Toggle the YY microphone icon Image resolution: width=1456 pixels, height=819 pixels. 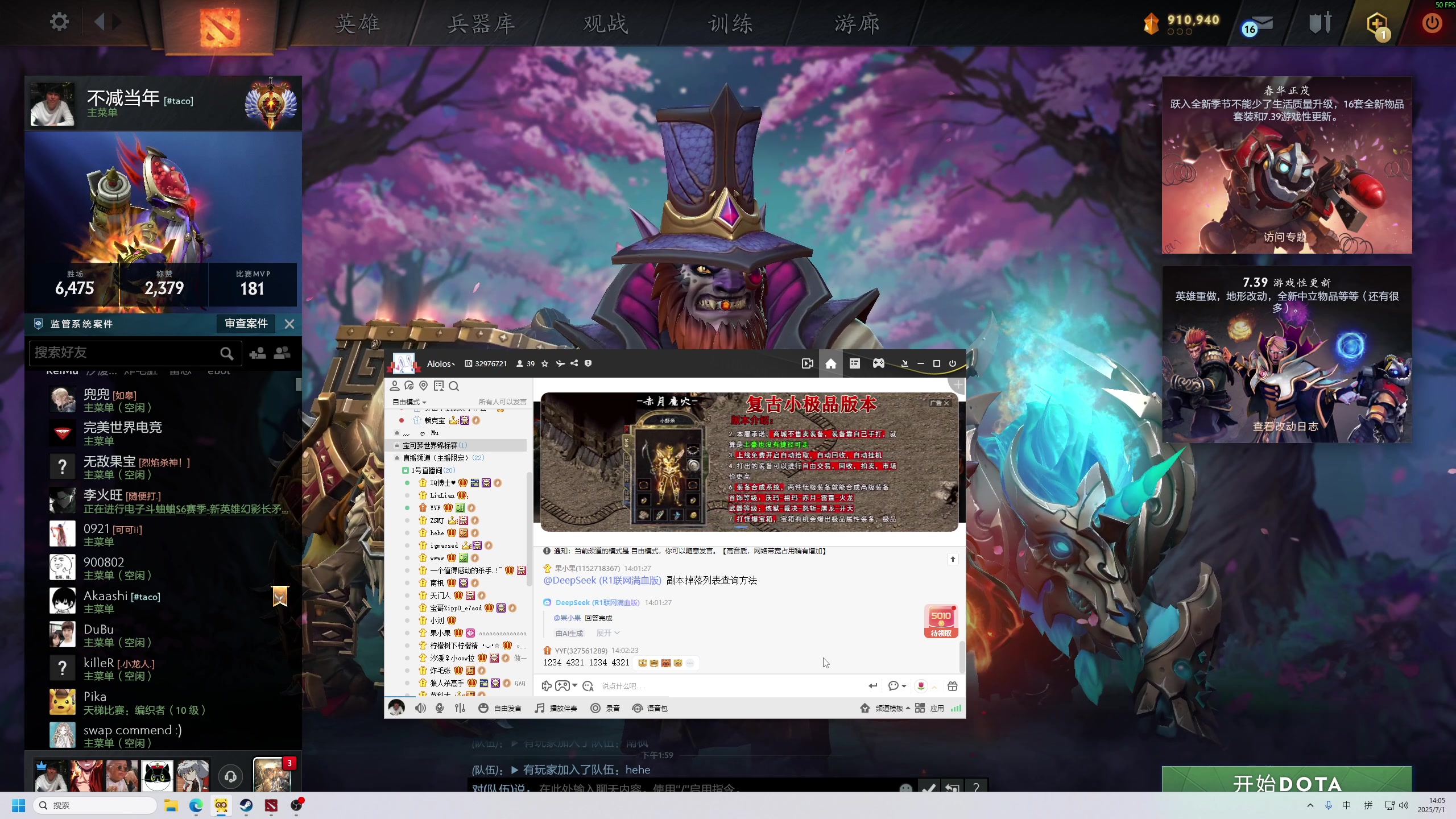[439, 708]
